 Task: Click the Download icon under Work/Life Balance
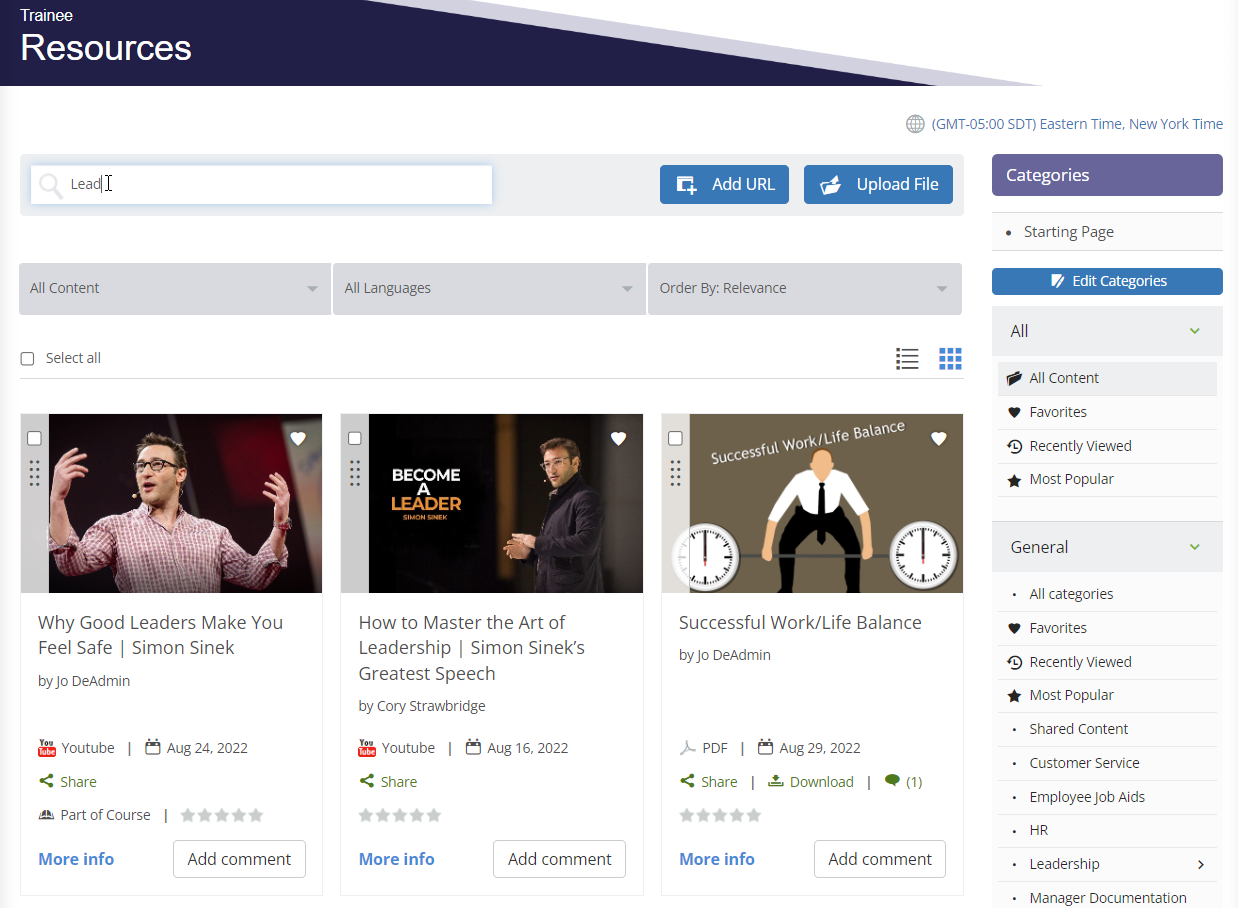coord(777,781)
